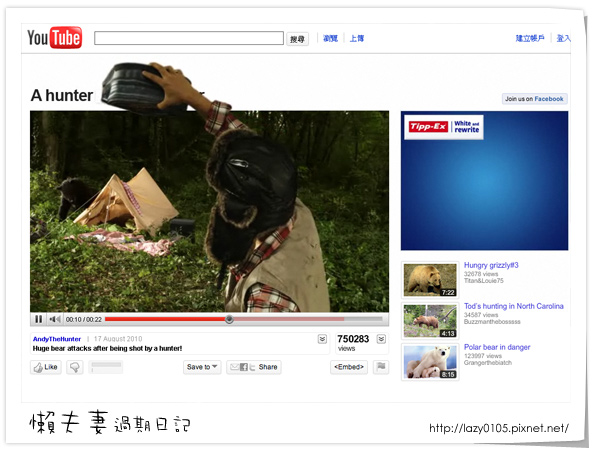The width and height of the screenshot is (600, 450).
Task: Click the video player frame showing the hunter
Action: [x=209, y=211]
